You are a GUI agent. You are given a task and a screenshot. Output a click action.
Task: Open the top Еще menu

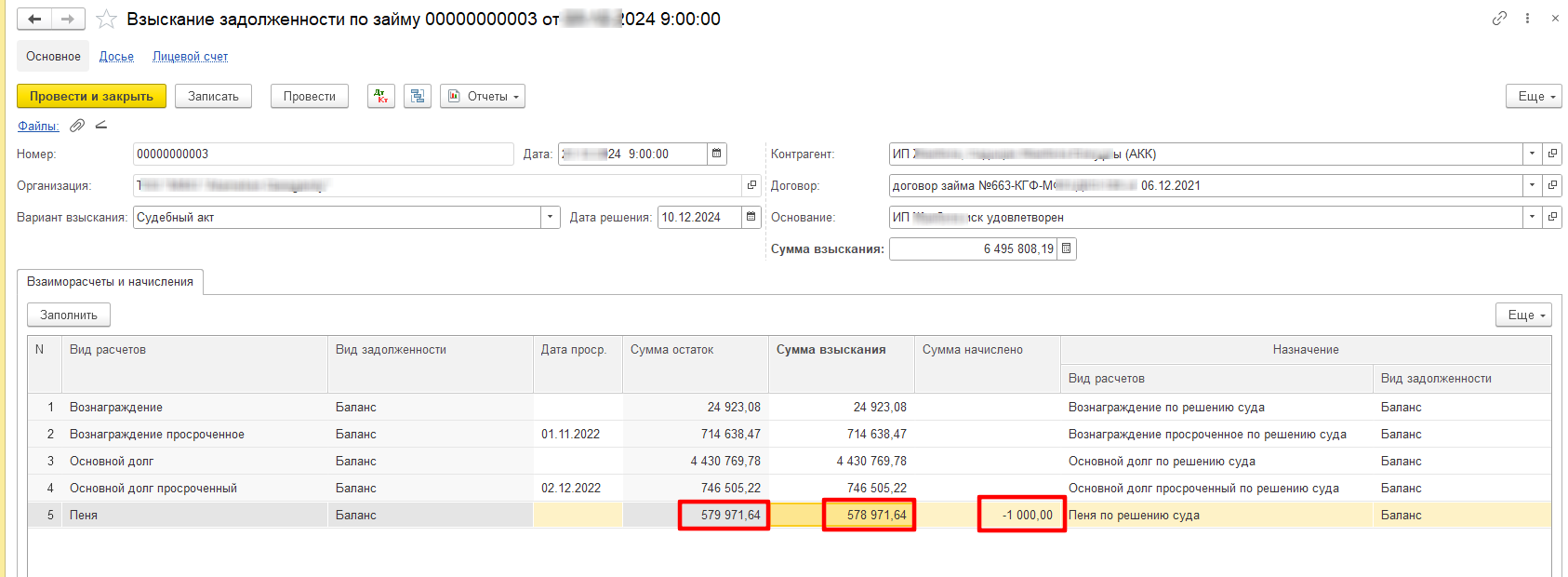tap(1534, 96)
